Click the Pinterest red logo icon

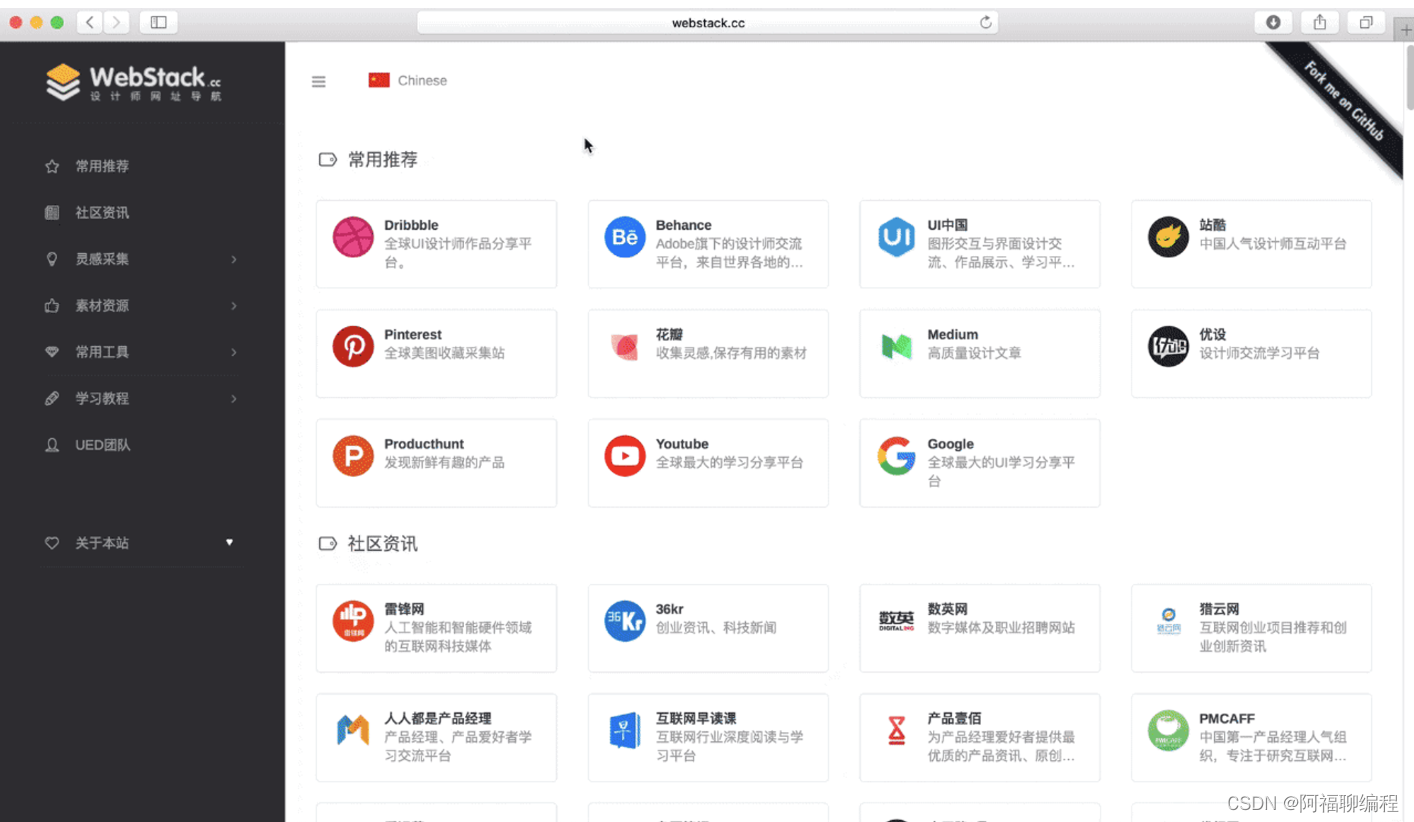pos(352,347)
